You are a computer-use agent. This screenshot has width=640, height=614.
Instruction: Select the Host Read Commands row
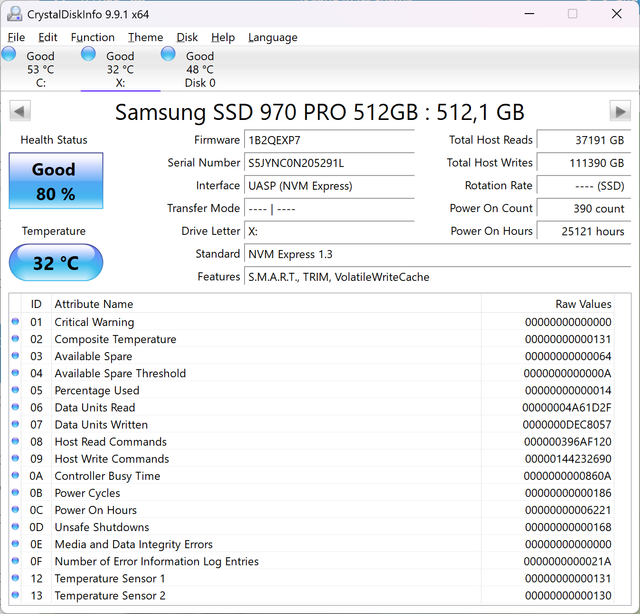(x=312, y=442)
